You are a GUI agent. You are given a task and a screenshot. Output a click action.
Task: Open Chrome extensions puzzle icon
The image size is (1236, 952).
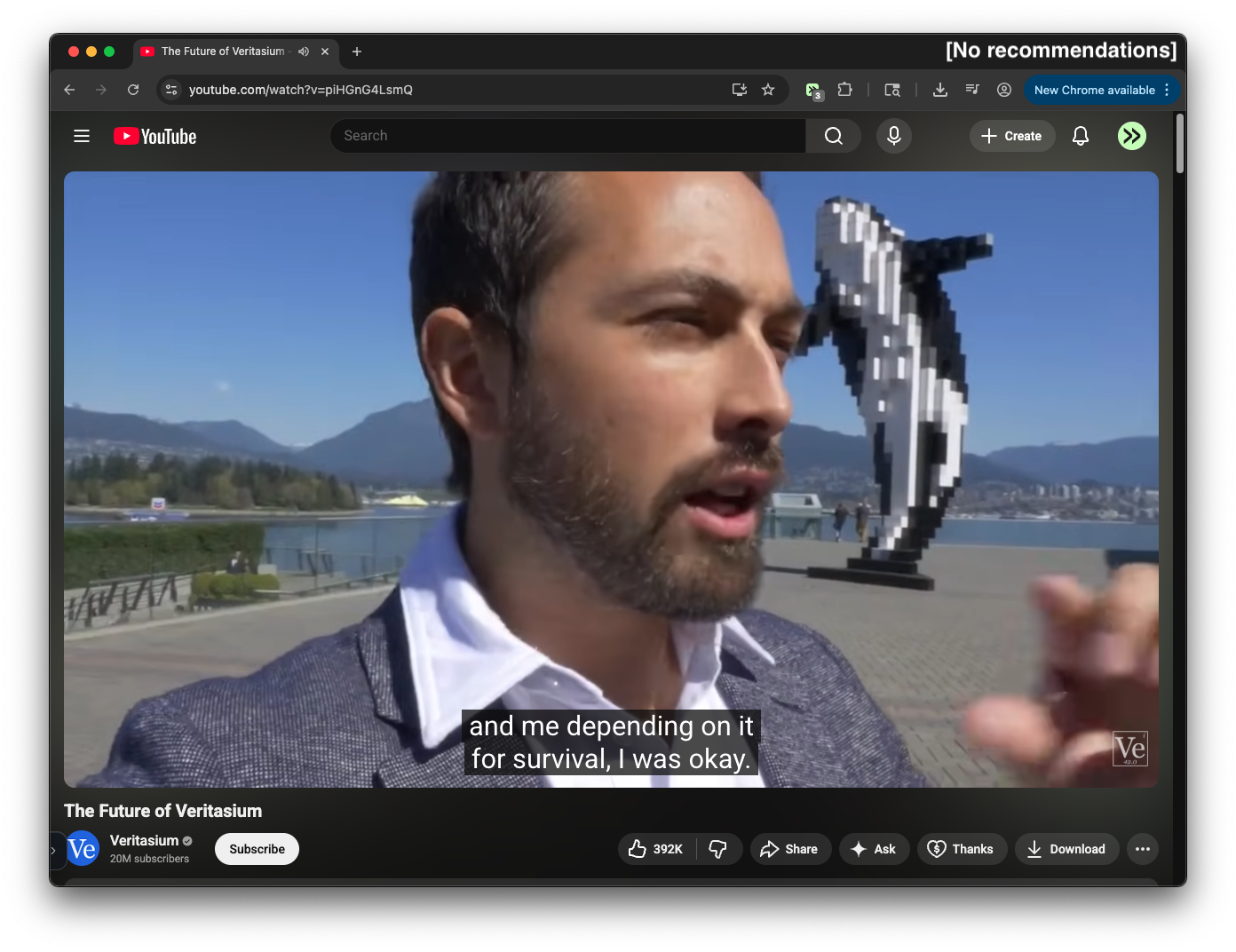click(844, 90)
